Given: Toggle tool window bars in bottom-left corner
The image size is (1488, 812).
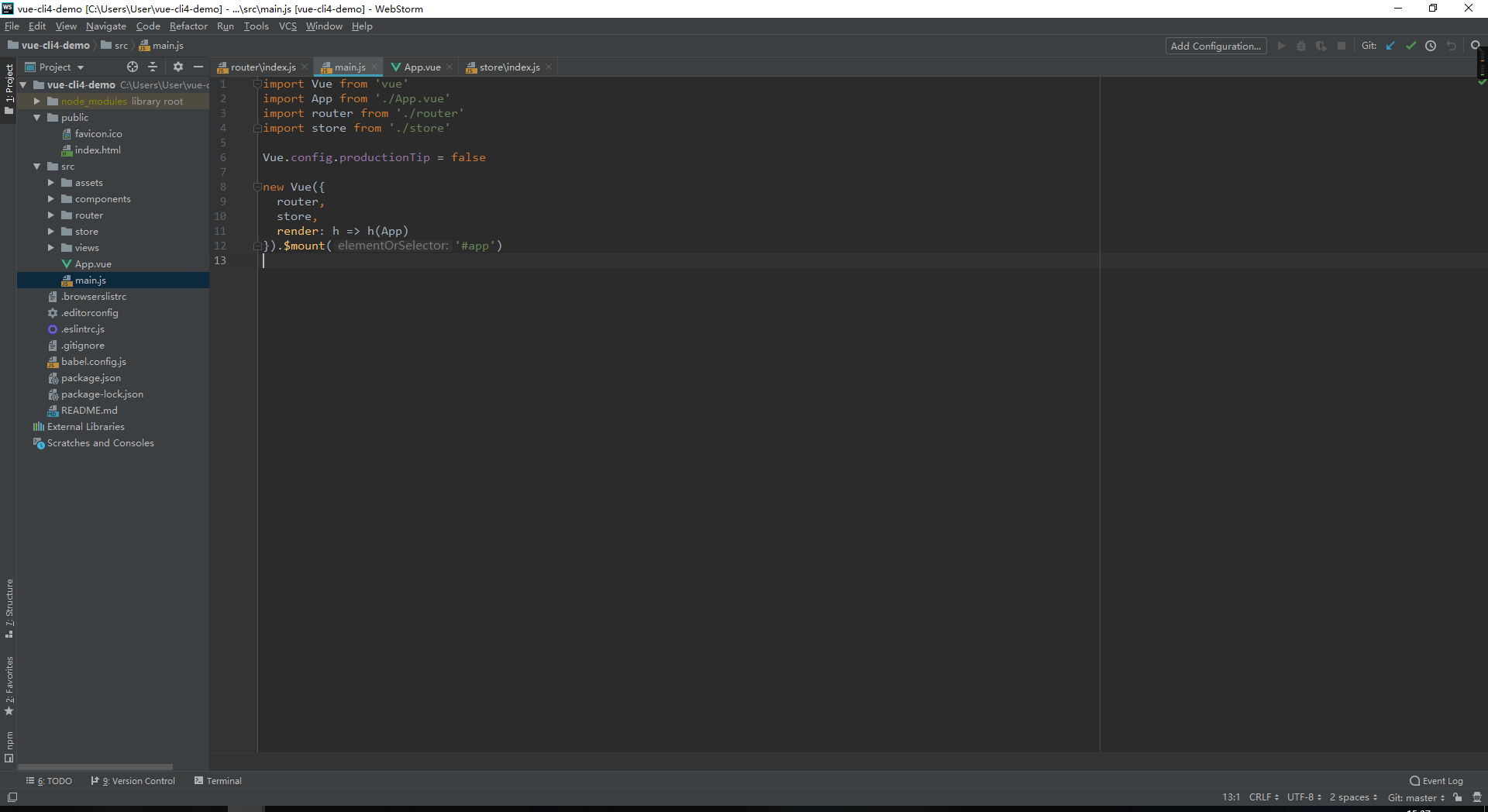Looking at the screenshot, I should point(12,797).
